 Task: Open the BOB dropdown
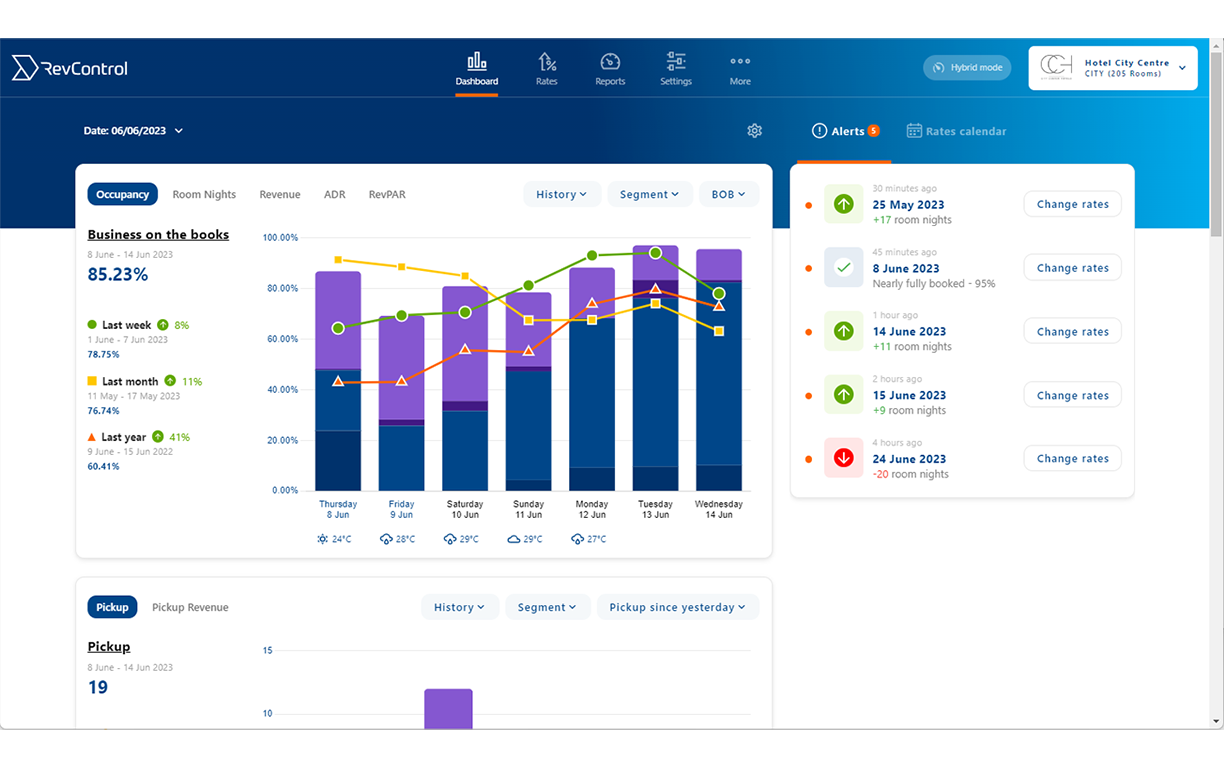(728, 194)
